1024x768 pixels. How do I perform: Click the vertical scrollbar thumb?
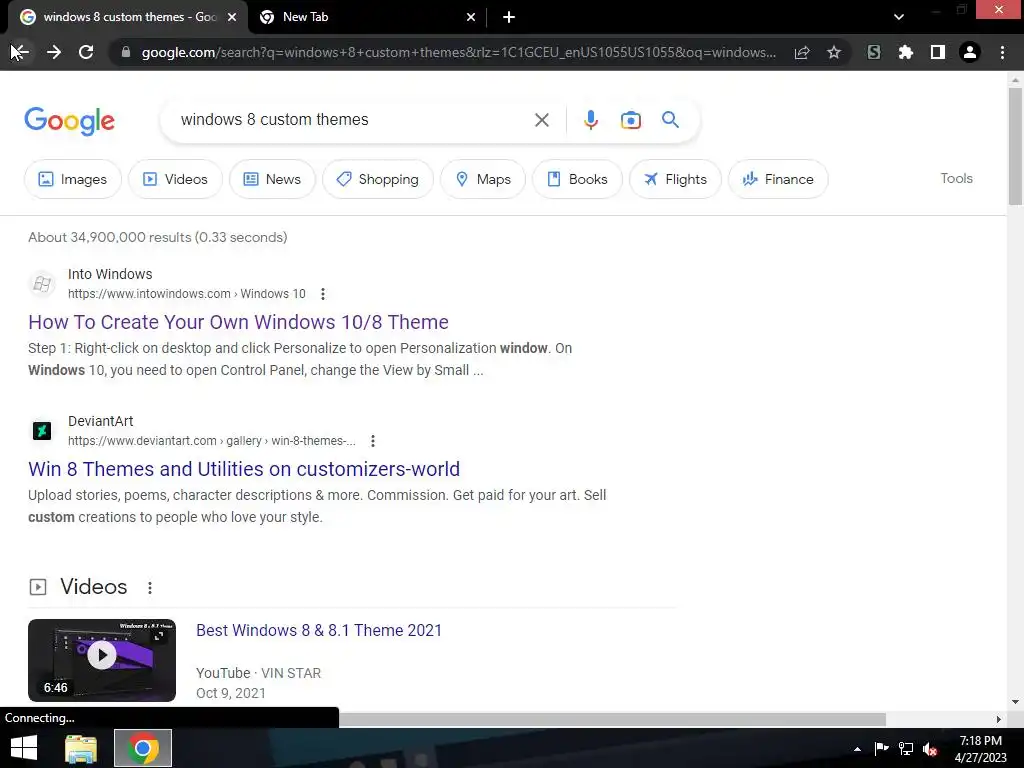pos(1015,146)
